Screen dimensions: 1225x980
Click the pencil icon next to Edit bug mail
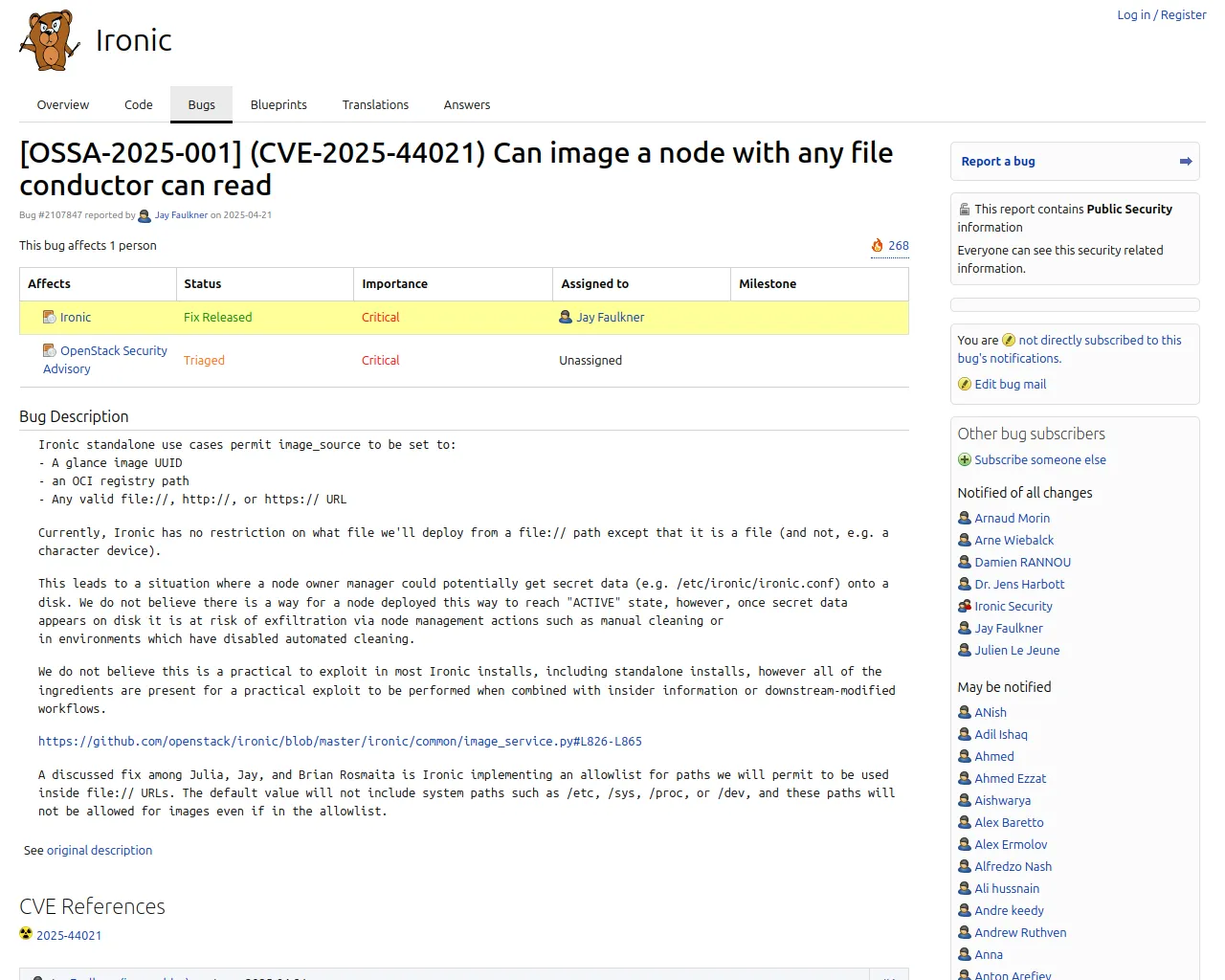[x=965, y=384]
